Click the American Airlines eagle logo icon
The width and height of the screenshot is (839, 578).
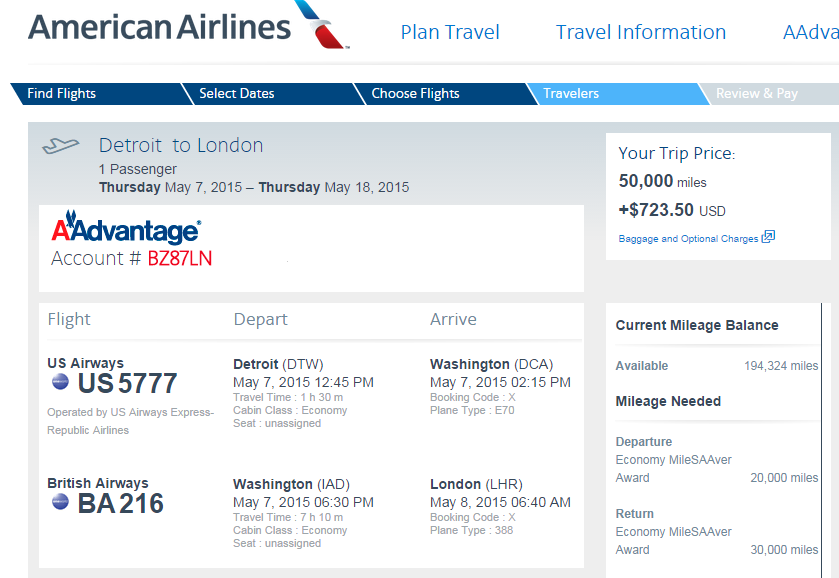[x=322, y=25]
